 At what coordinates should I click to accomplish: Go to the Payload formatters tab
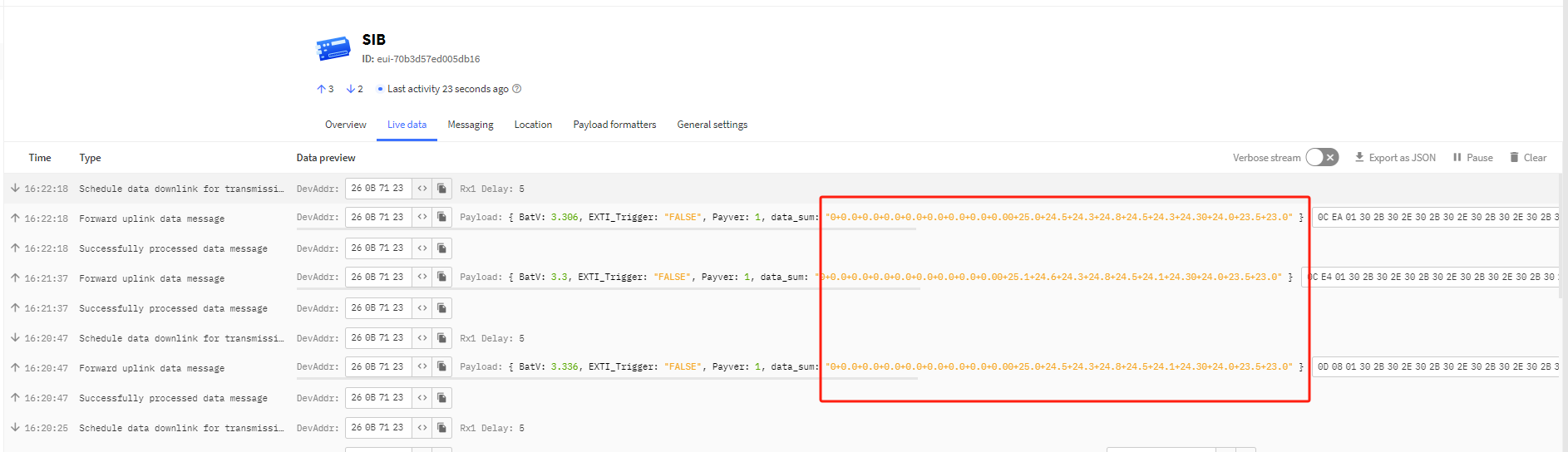(614, 125)
